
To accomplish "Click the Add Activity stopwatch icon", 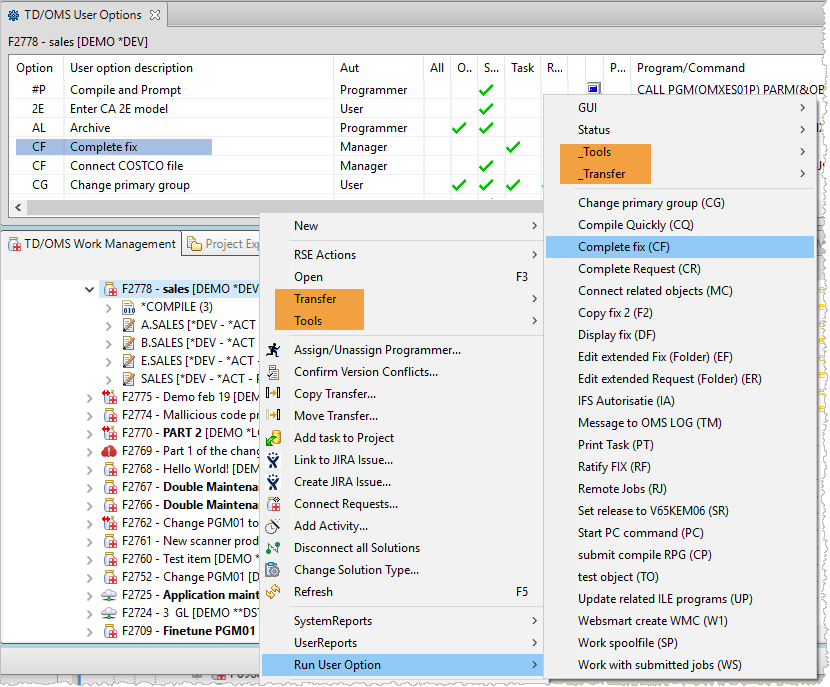I will [273, 526].
